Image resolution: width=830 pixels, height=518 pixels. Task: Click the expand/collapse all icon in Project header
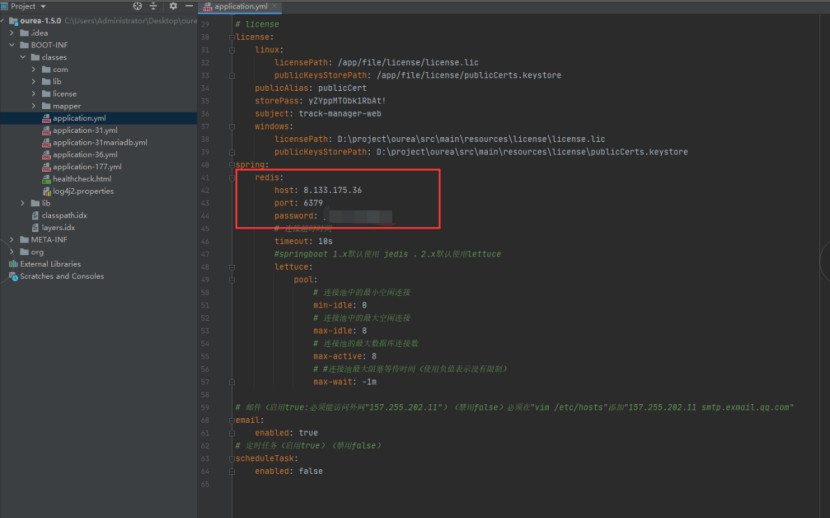tap(156, 6)
